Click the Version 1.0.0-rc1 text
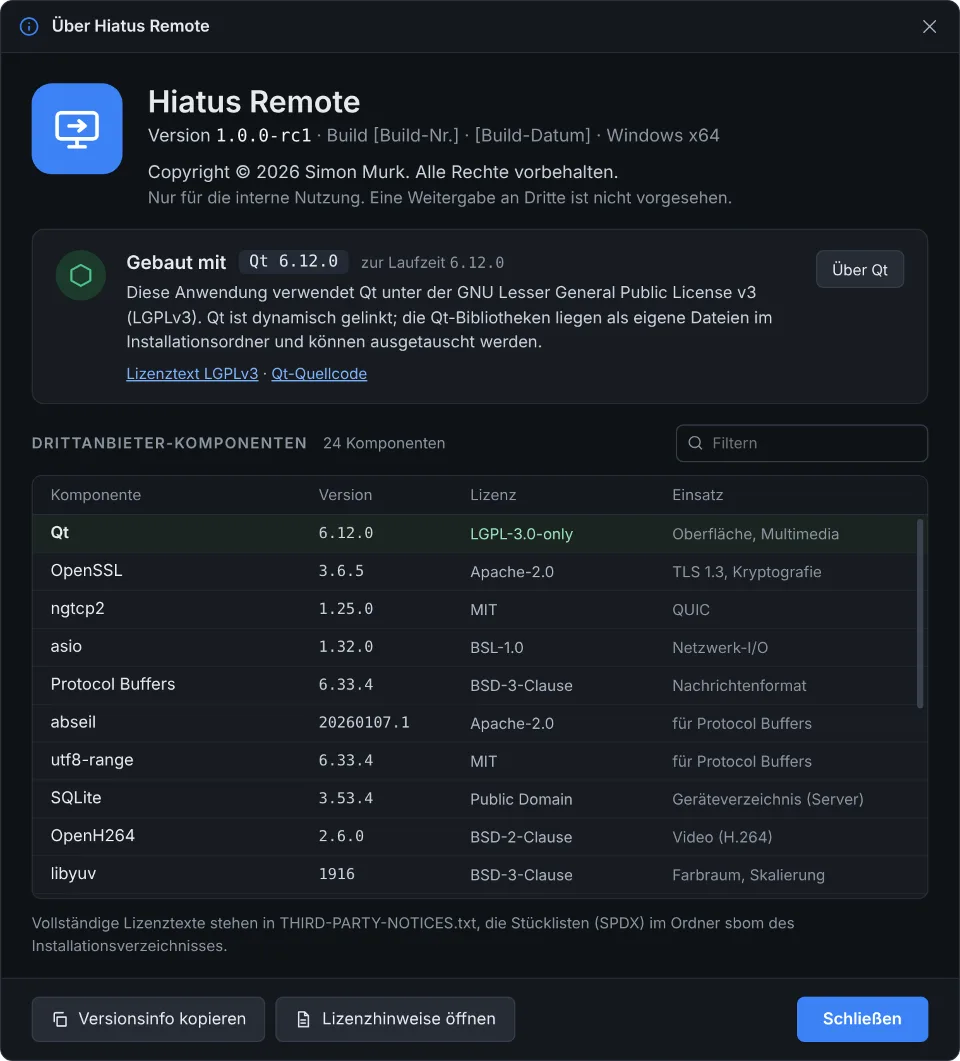The image size is (960, 1061). (229, 136)
